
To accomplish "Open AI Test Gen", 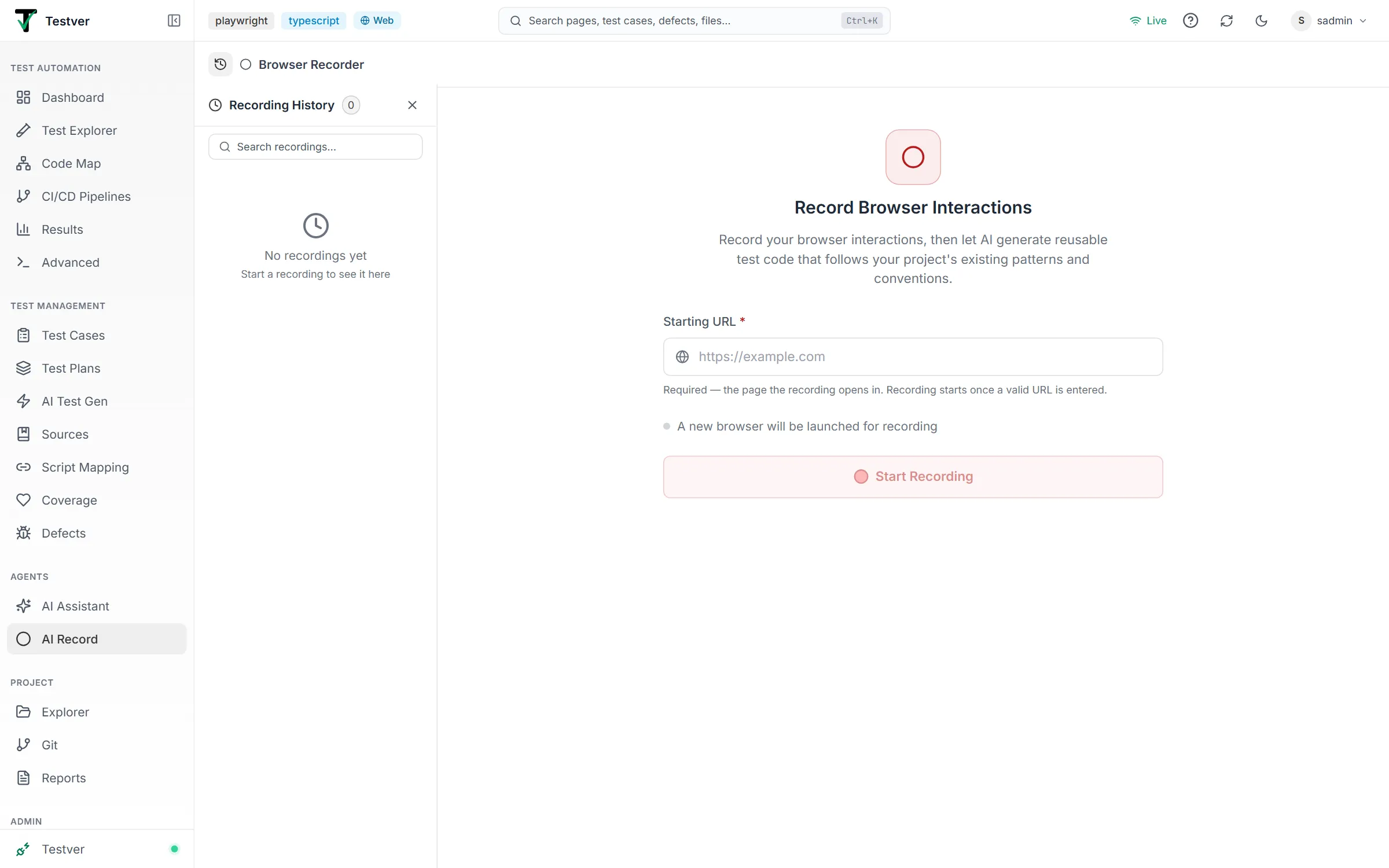I will [x=97, y=401].
